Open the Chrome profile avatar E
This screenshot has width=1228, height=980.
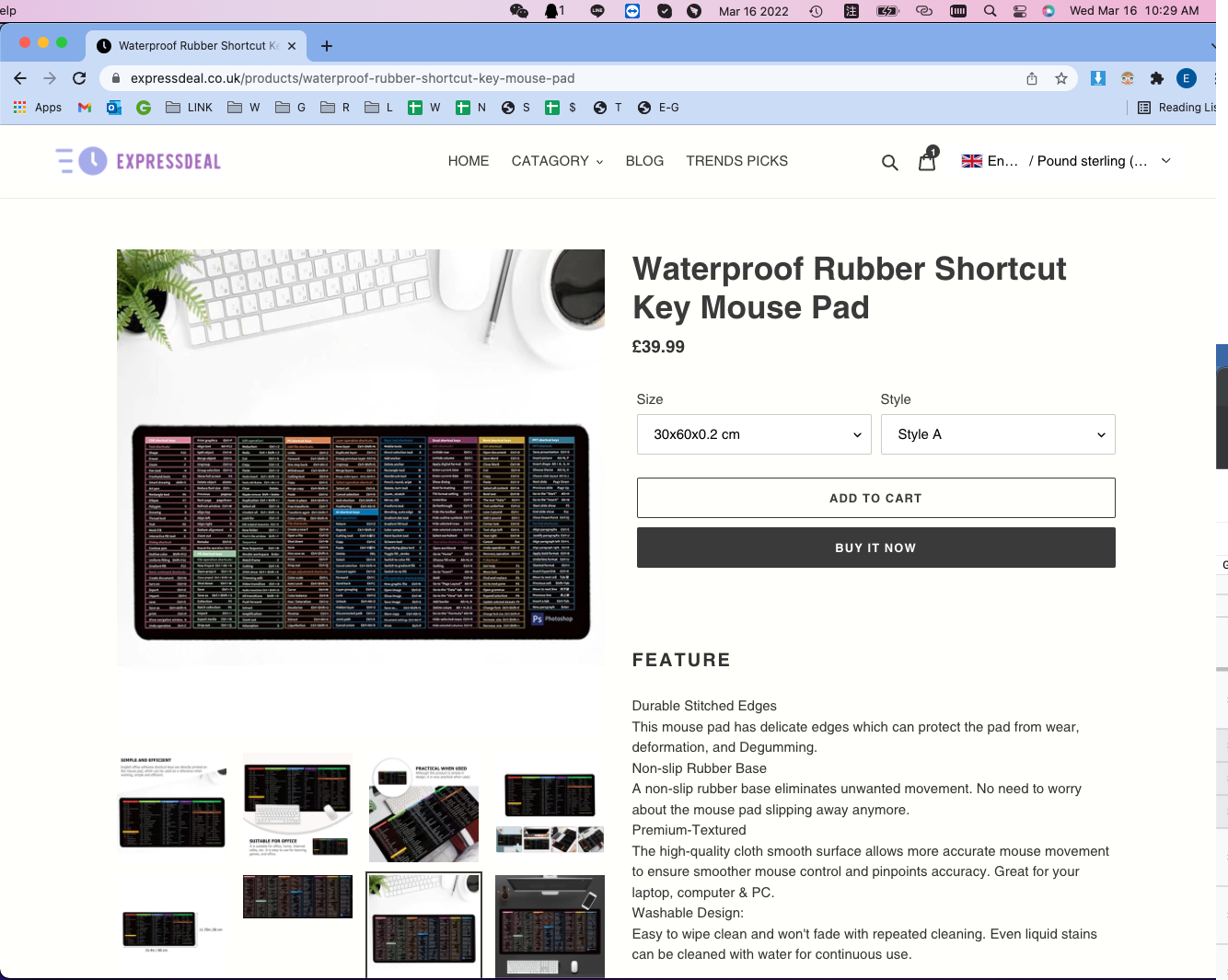pyautogui.click(x=1187, y=78)
